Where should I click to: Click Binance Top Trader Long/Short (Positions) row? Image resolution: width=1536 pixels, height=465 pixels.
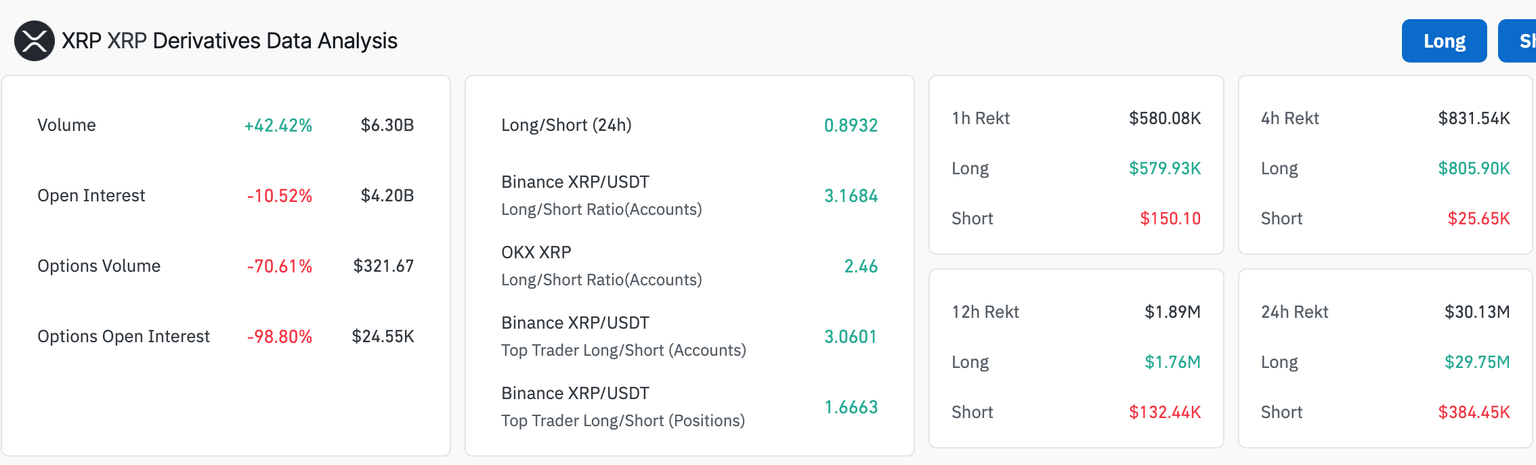[x=623, y=406]
